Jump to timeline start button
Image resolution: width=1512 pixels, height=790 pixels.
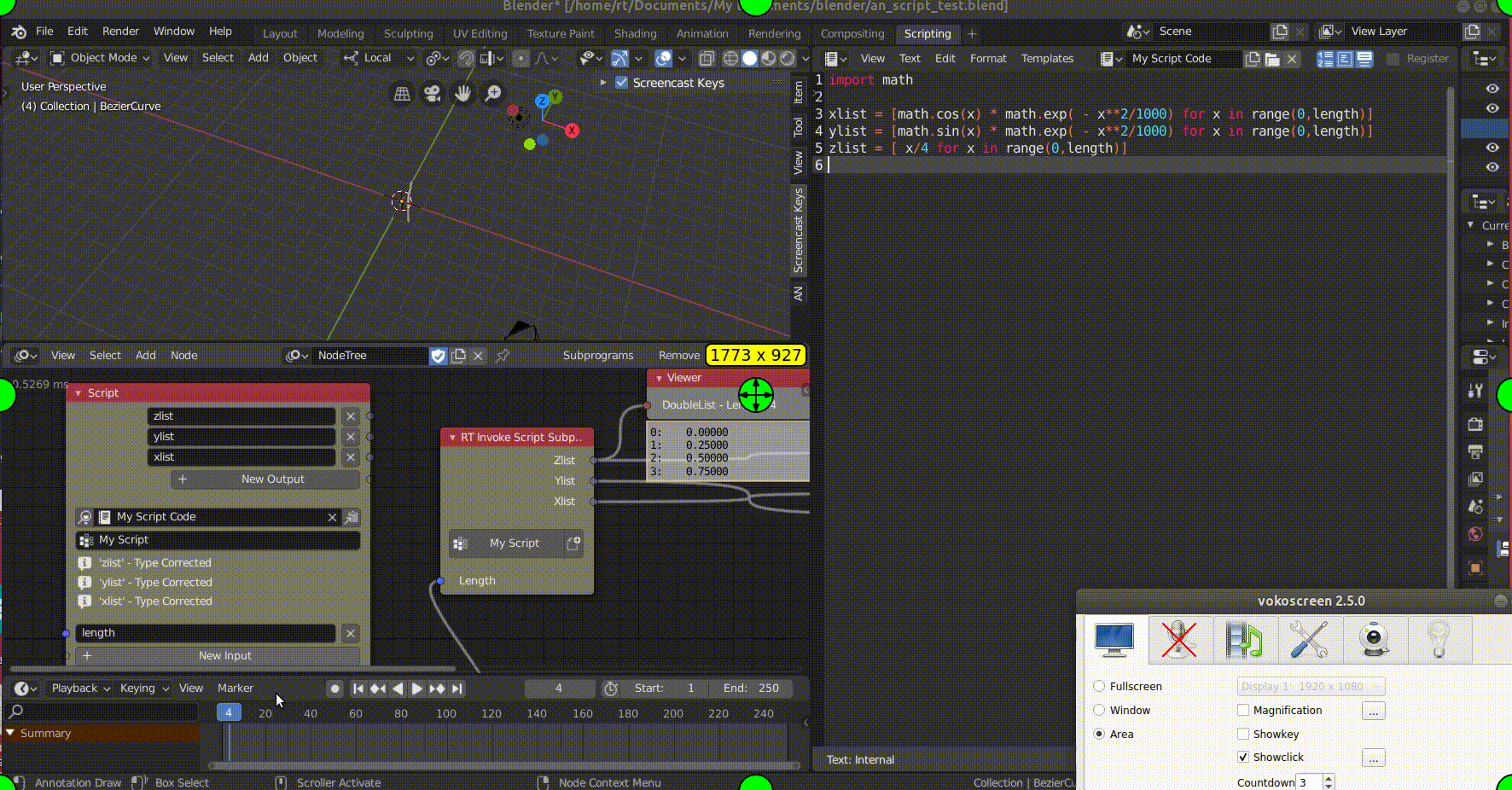point(358,688)
